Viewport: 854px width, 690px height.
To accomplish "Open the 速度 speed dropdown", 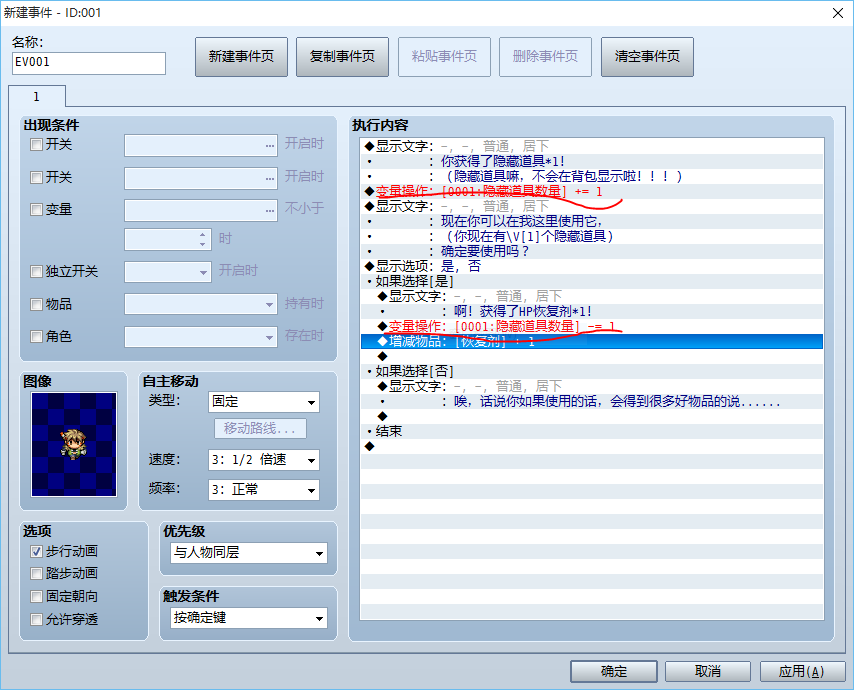I will pos(264,460).
